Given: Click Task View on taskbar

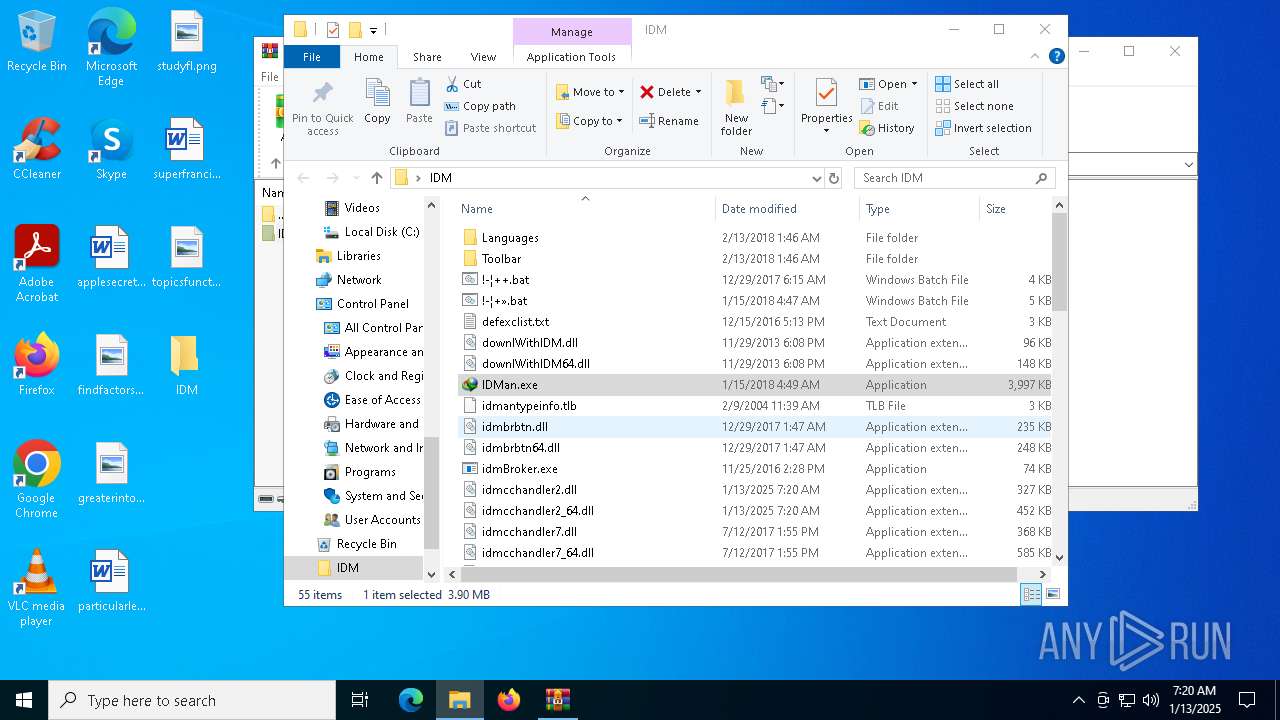Looking at the screenshot, I should [360, 700].
